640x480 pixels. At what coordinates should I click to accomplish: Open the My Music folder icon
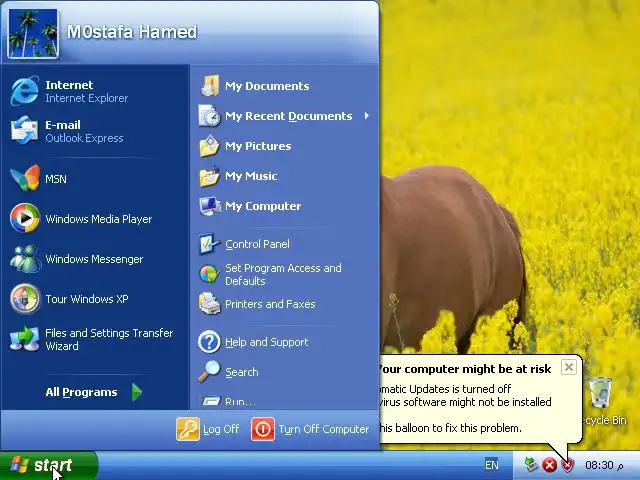[210, 176]
